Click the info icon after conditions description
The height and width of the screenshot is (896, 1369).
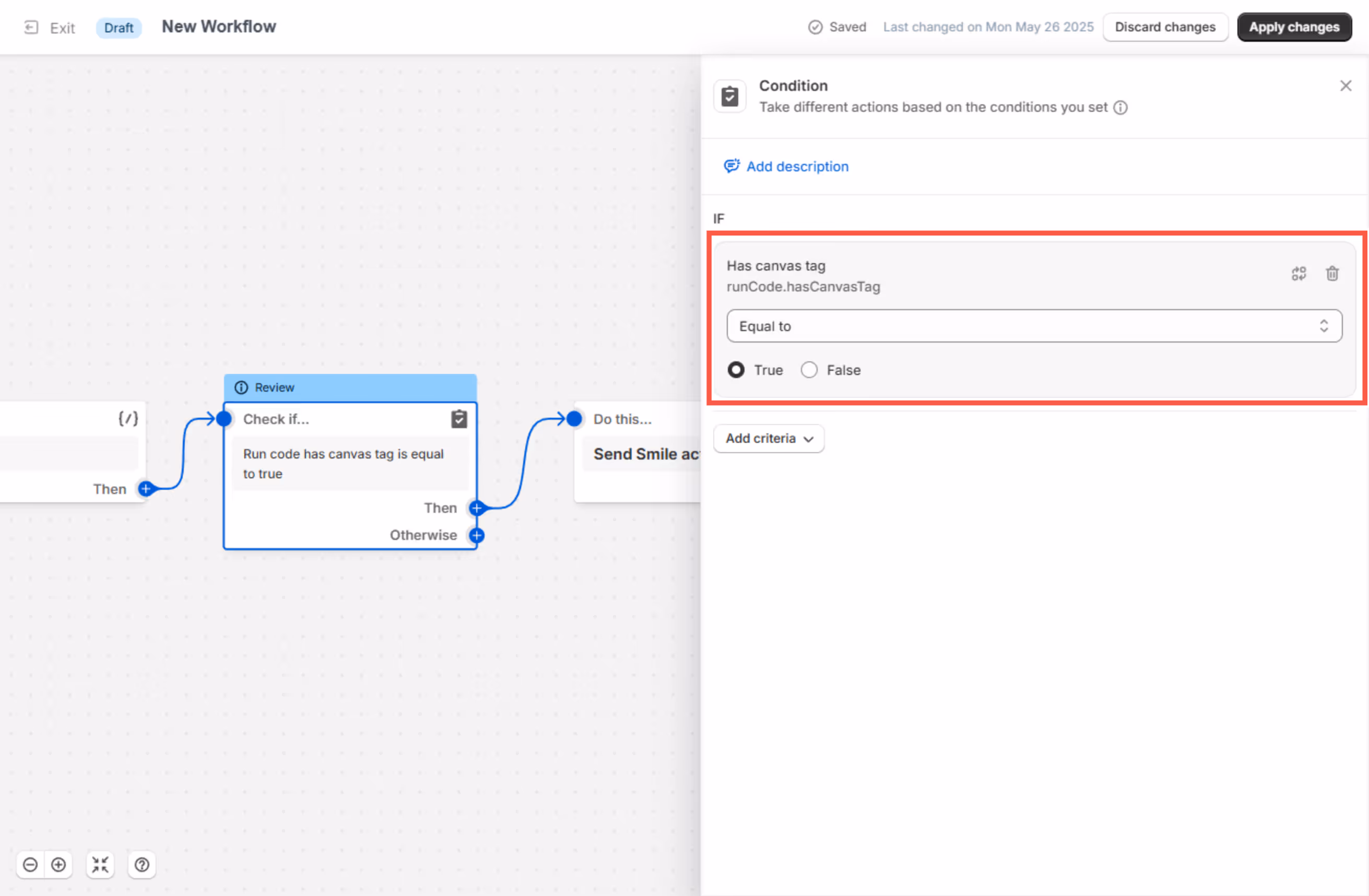tap(1120, 108)
